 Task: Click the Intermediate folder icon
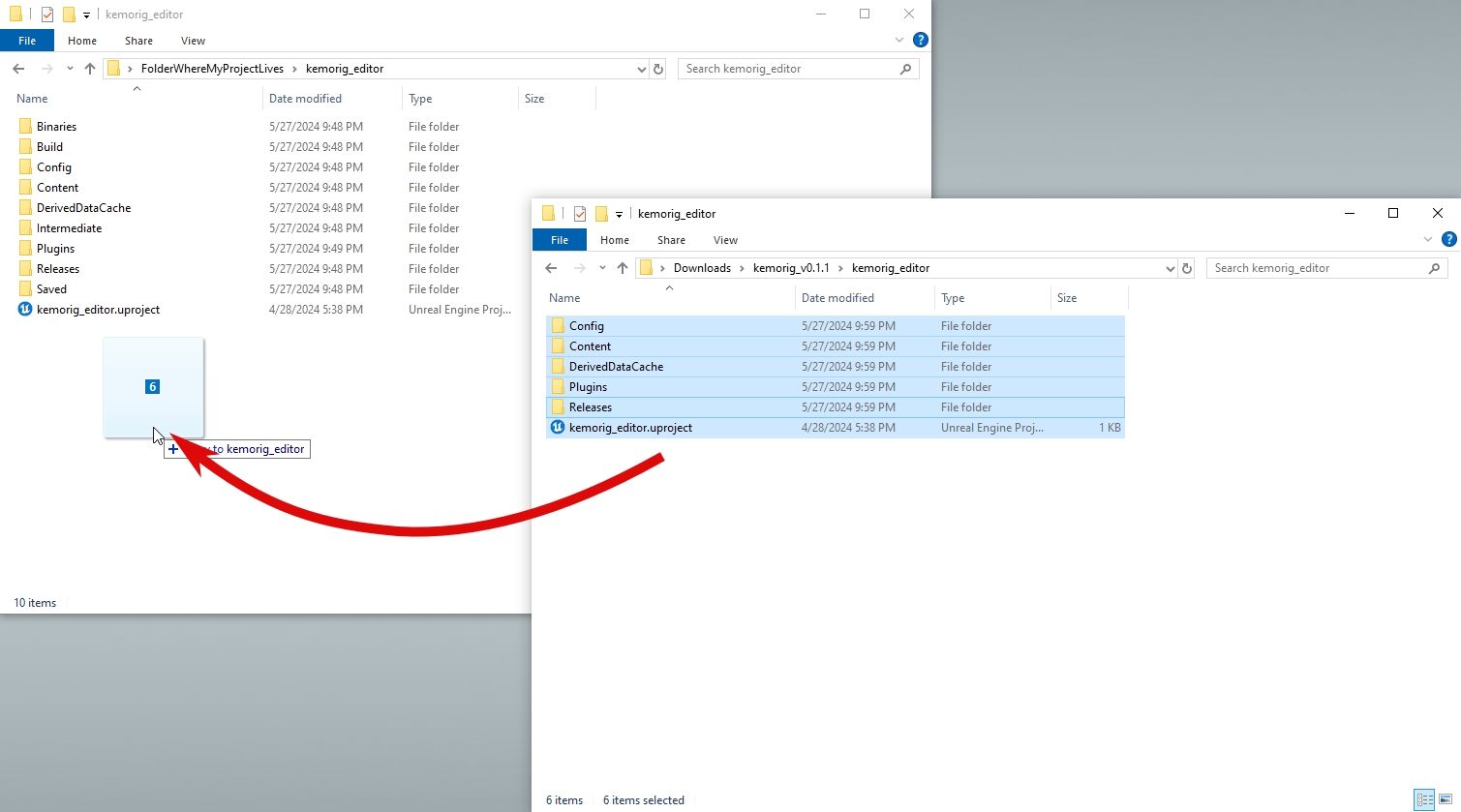pos(25,228)
